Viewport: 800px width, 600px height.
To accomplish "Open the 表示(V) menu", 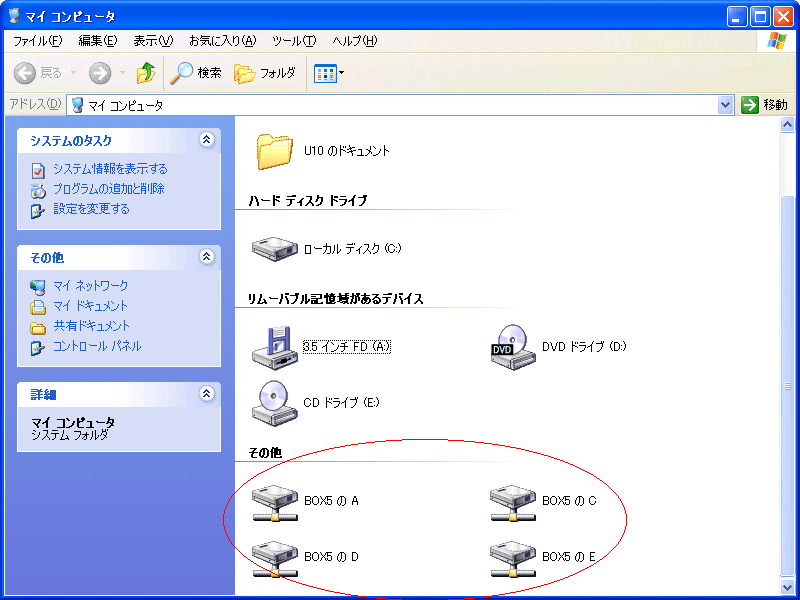I will tap(153, 41).
